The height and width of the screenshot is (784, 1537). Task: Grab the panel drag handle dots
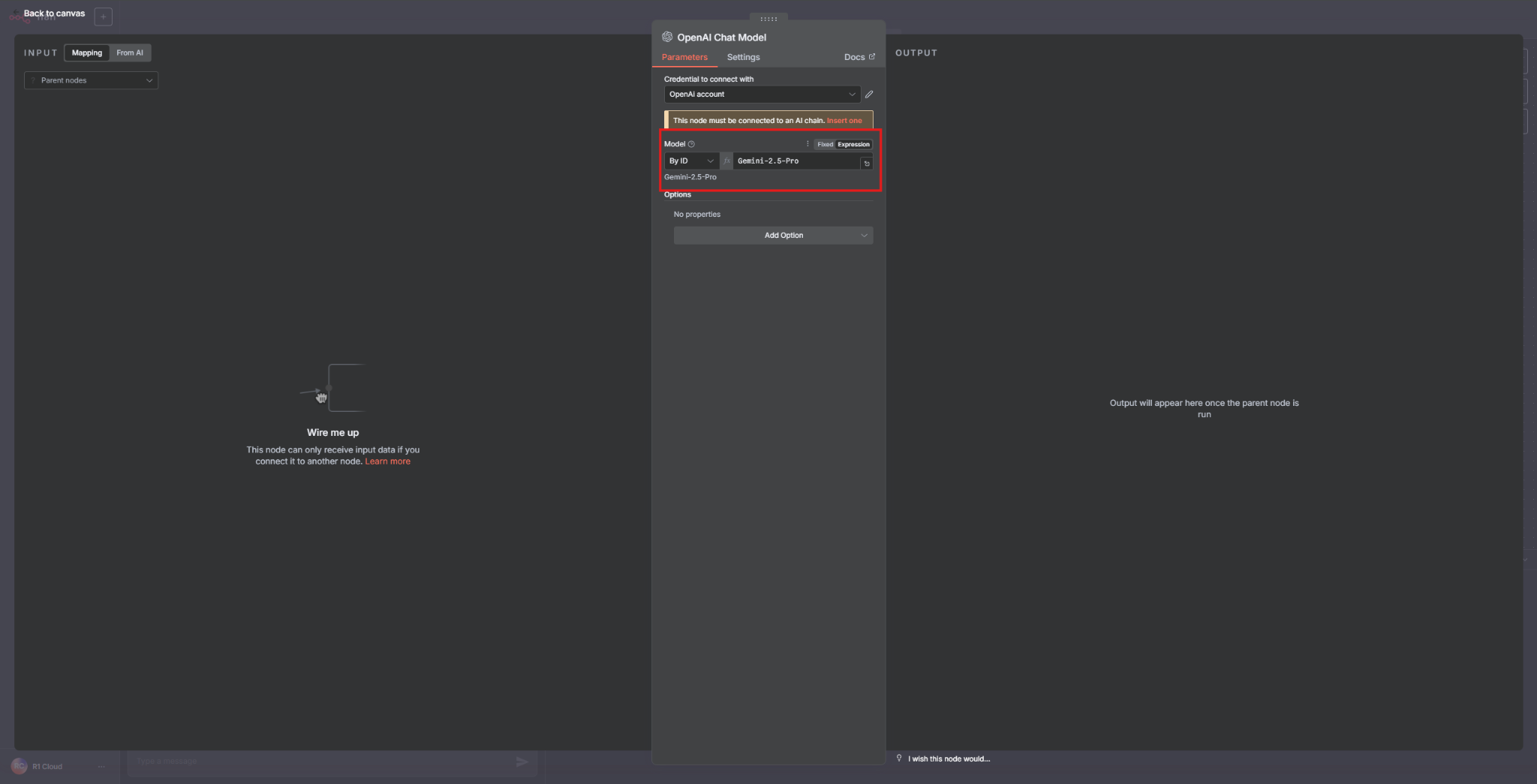click(768, 19)
